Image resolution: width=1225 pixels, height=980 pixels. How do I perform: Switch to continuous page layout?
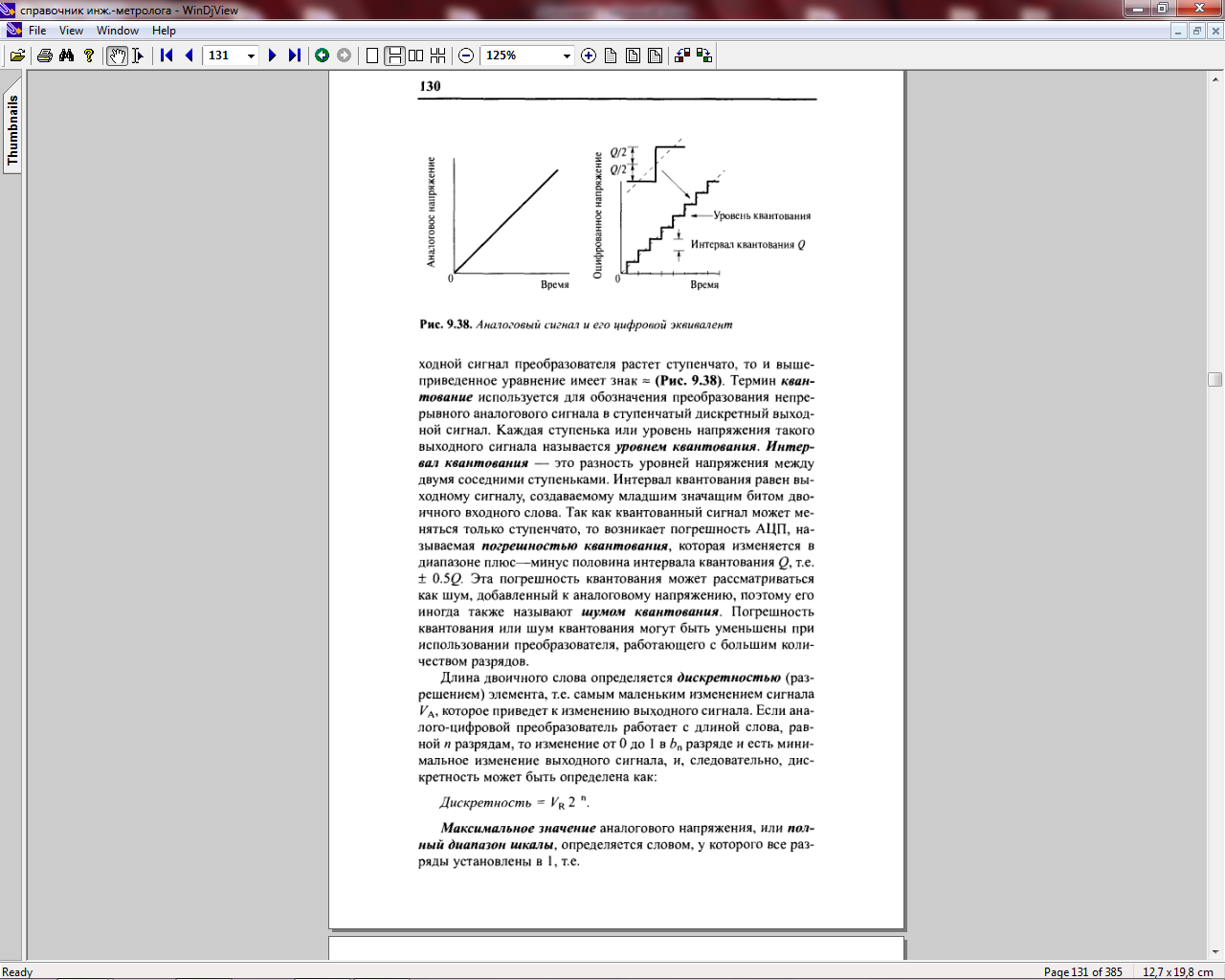click(x=394, y=56)
